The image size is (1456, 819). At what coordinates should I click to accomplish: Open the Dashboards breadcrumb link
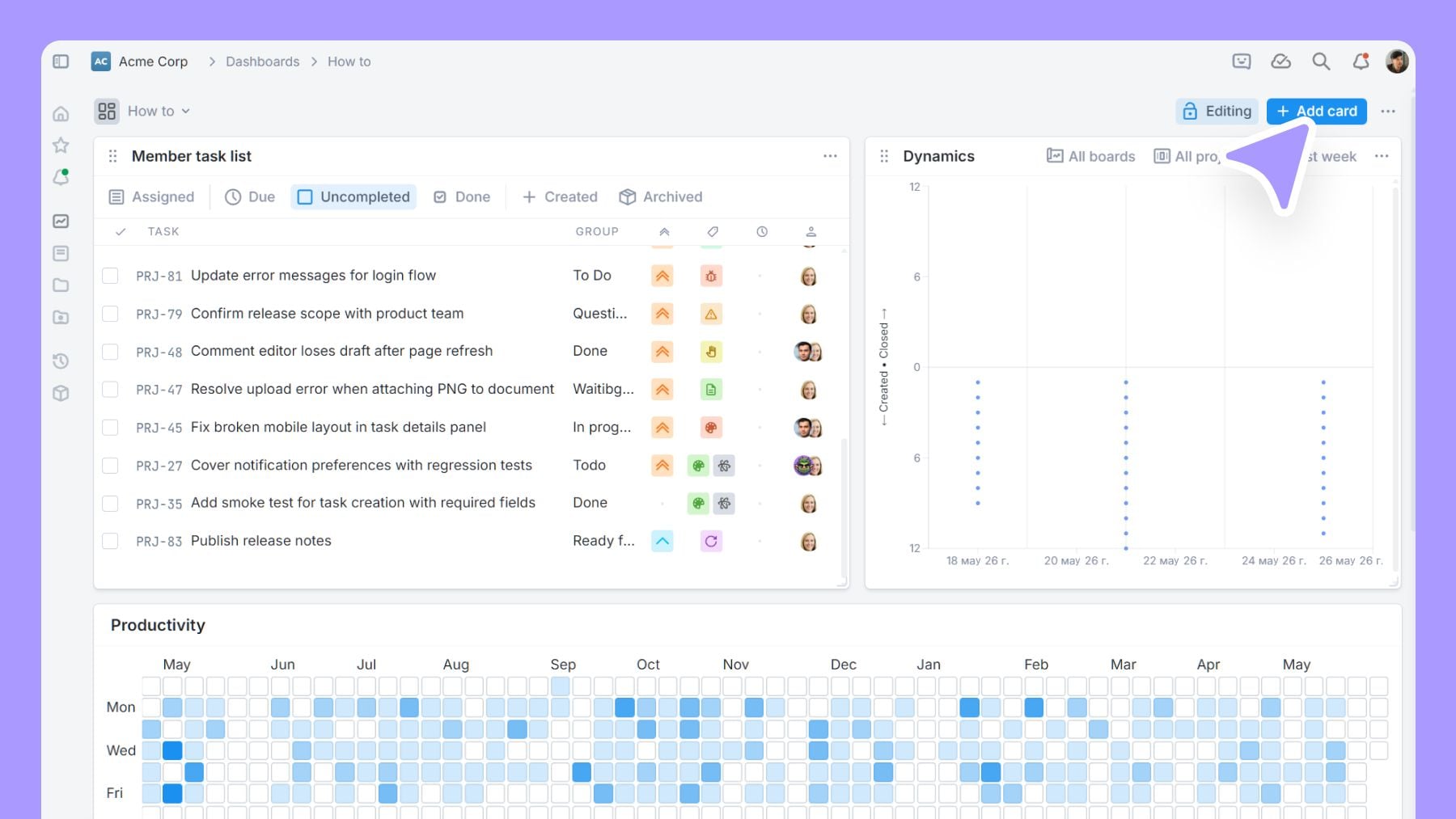pos(262,61)
